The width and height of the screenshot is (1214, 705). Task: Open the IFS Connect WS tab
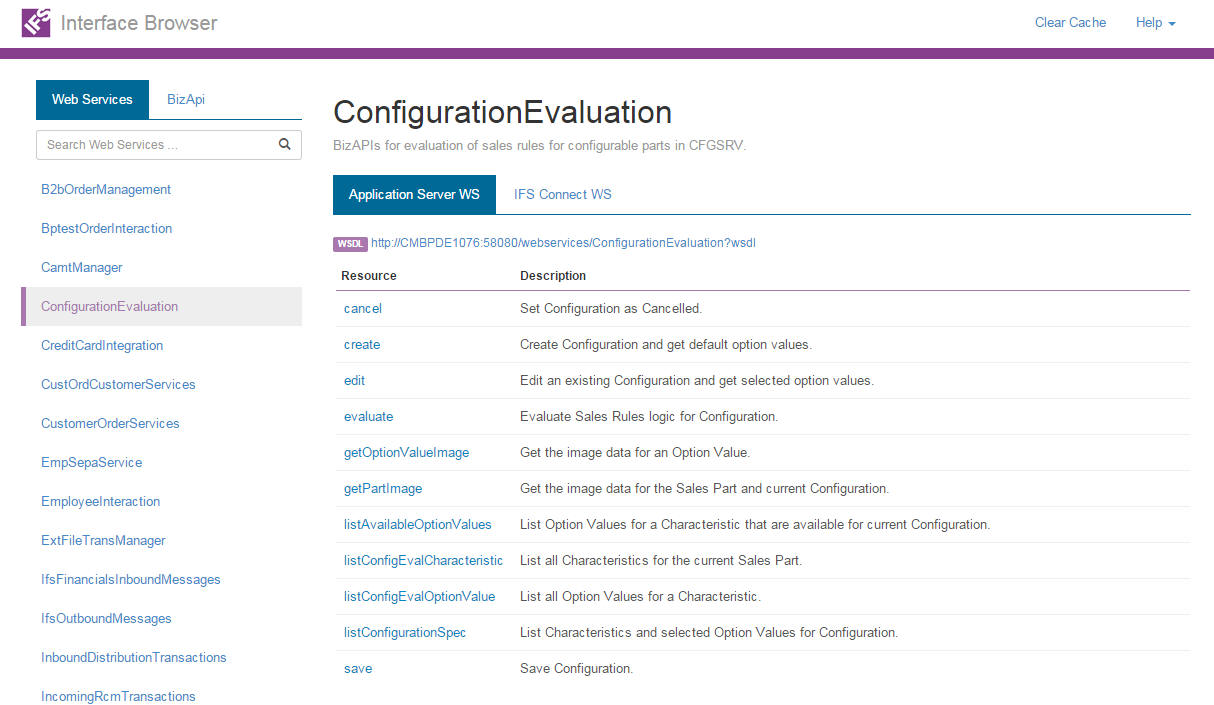563,194
